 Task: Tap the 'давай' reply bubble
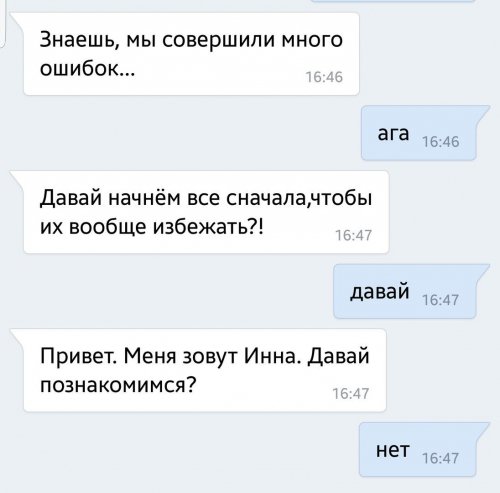click(405, 291)
